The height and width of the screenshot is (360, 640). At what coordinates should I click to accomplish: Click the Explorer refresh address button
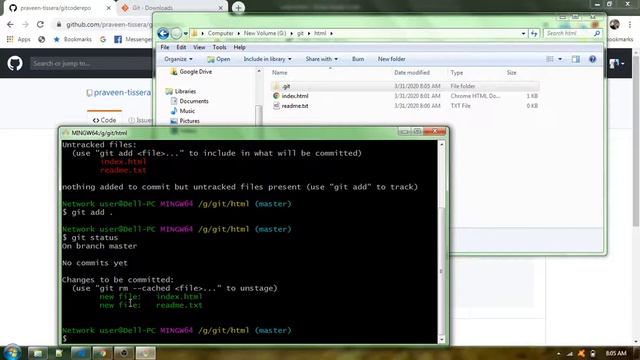pos(534,33)
